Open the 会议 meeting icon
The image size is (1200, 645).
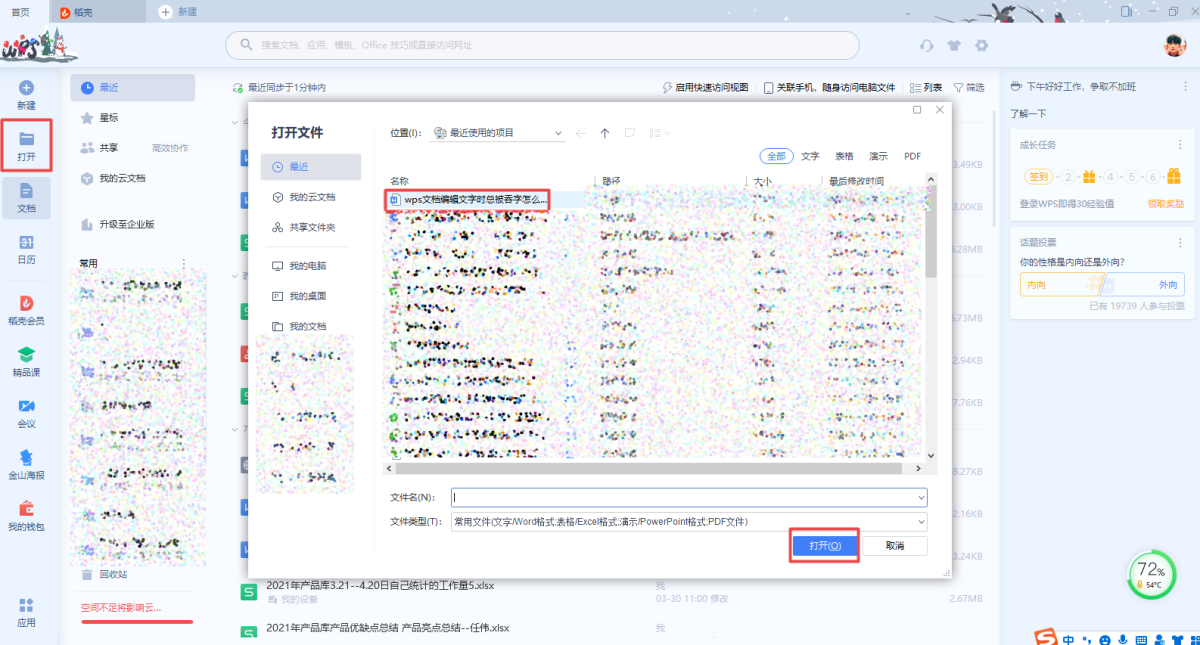click(x=27, y=406)
